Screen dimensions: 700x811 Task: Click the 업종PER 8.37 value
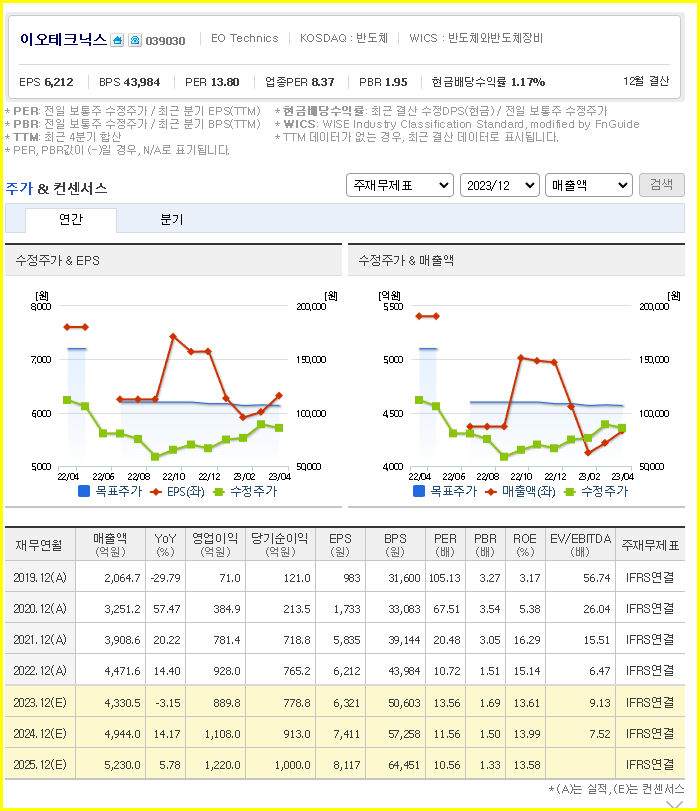coord(323,82)
